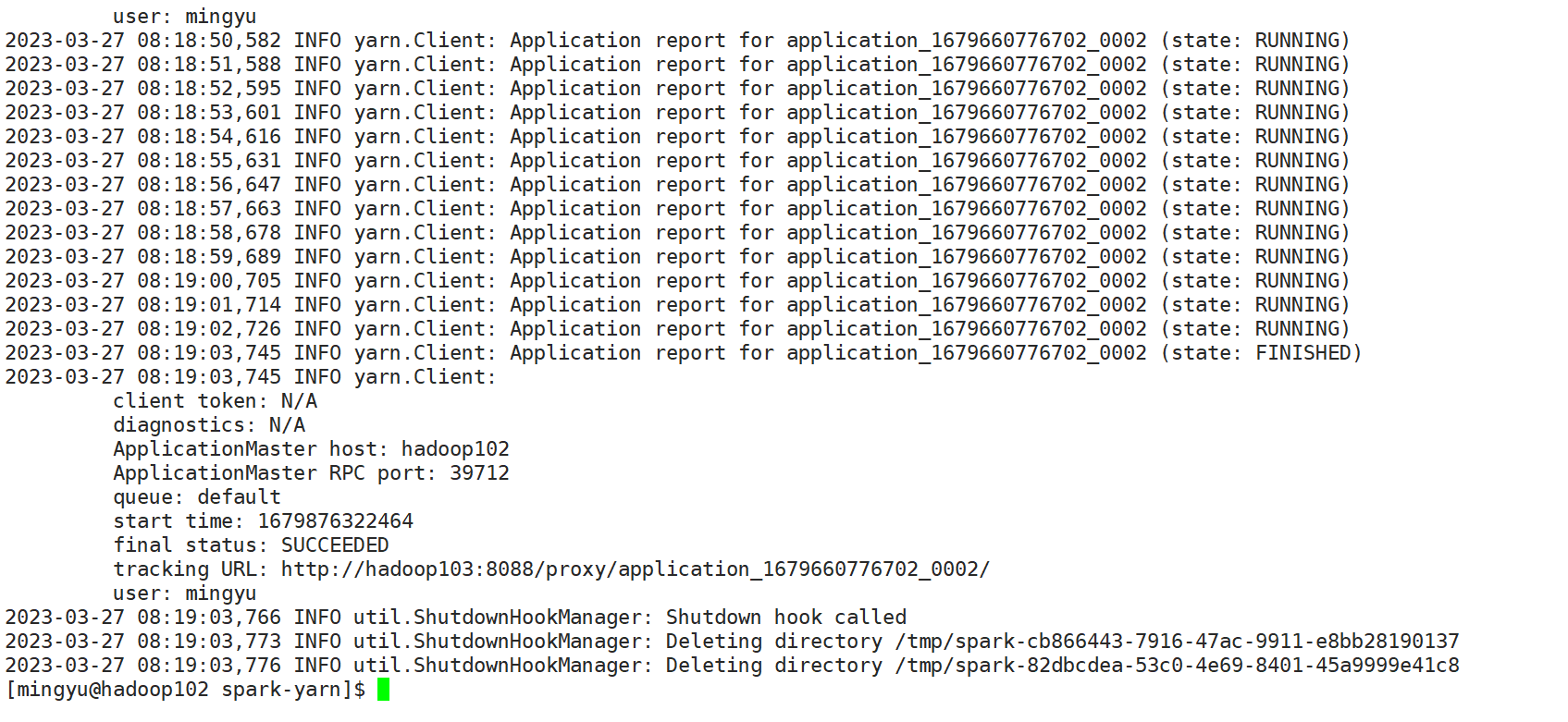Click the 08:19:03,745 line ending with 'yarn.Client:'
Screen dimensions: 1568x722
(x=251, y=377)
